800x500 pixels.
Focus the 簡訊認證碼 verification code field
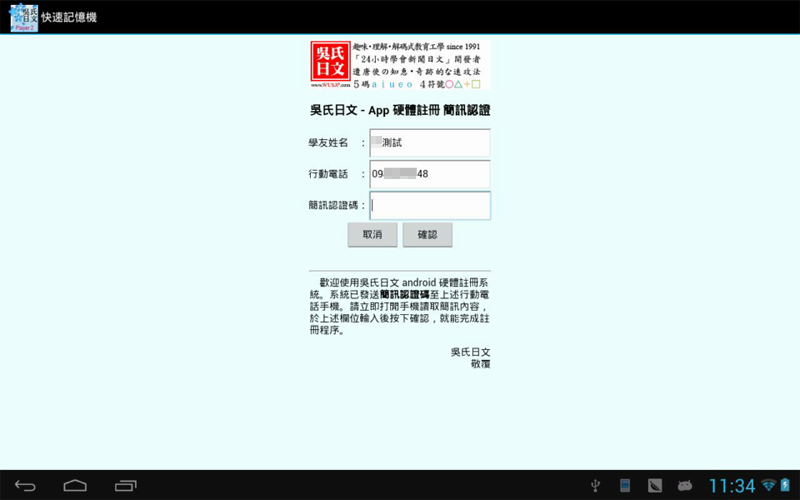(x=430, y=206)
